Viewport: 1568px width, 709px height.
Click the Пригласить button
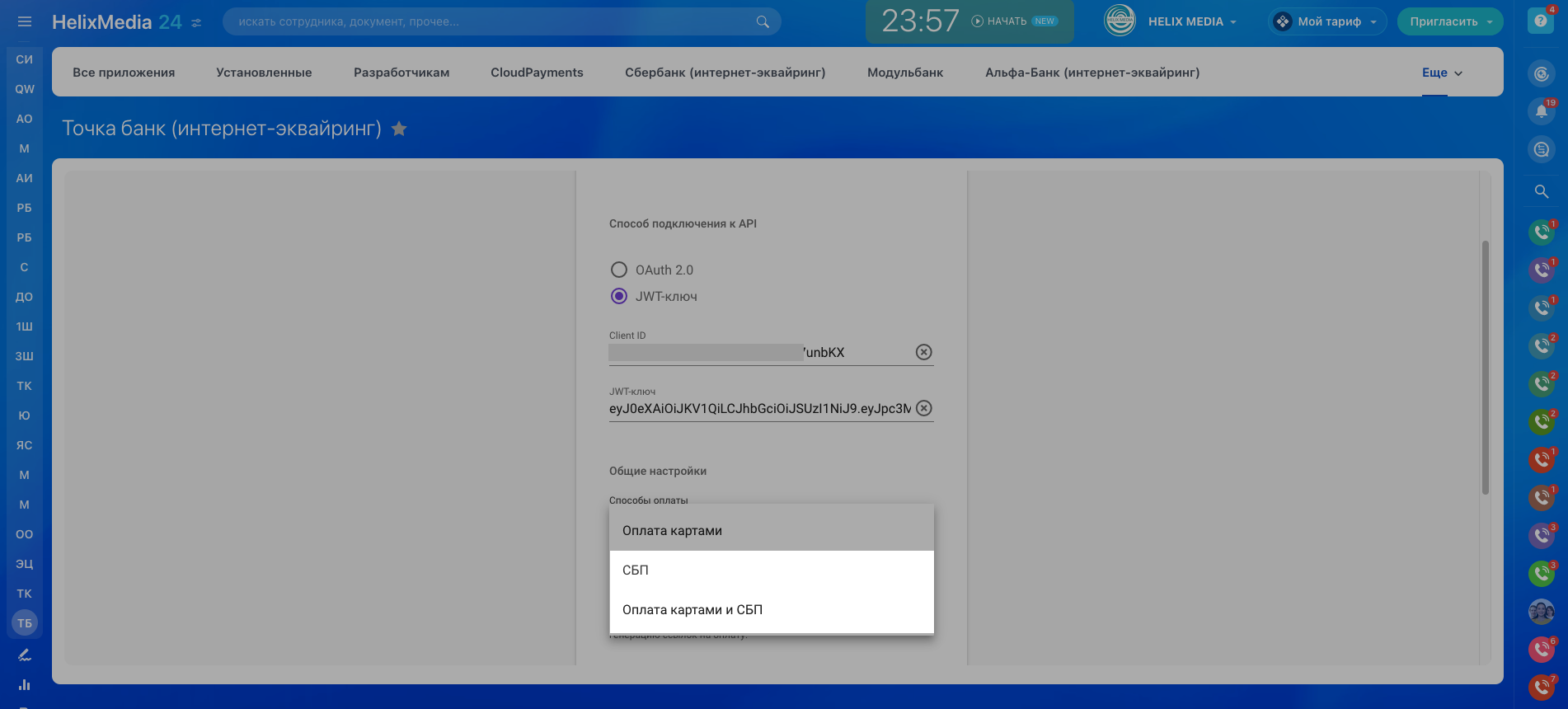1449,21
